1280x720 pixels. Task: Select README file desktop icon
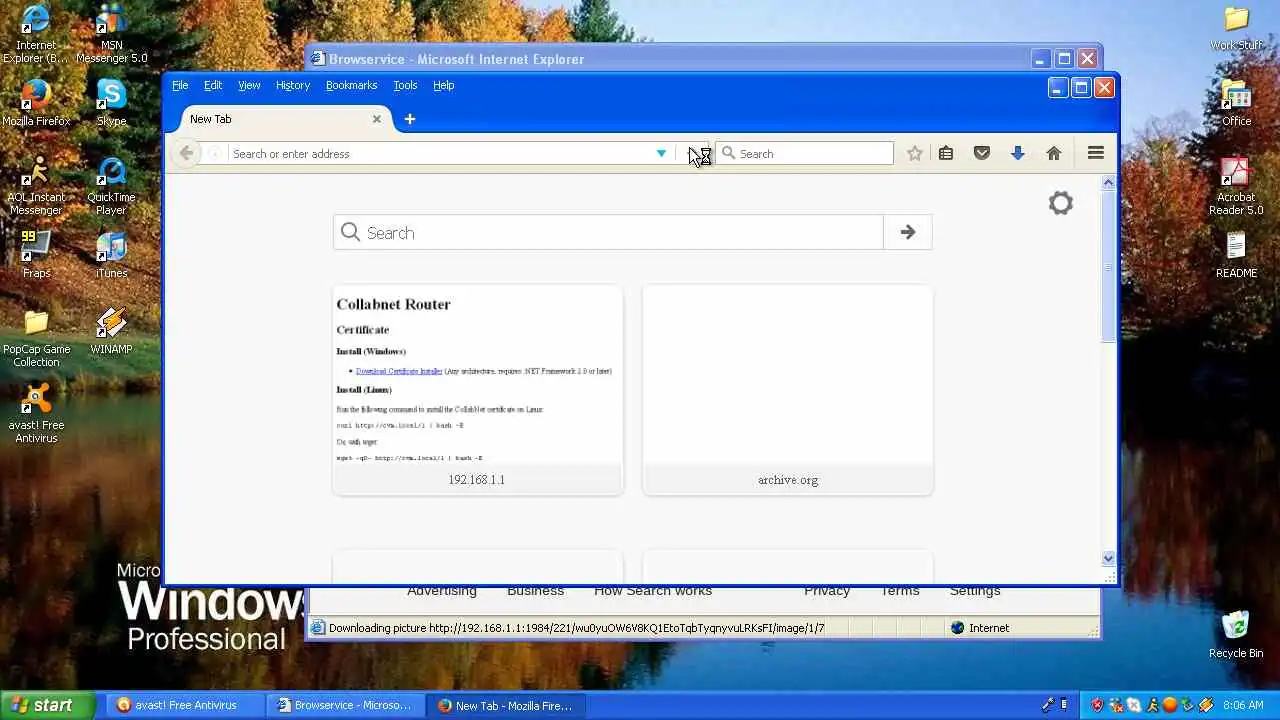(1237, 255)
